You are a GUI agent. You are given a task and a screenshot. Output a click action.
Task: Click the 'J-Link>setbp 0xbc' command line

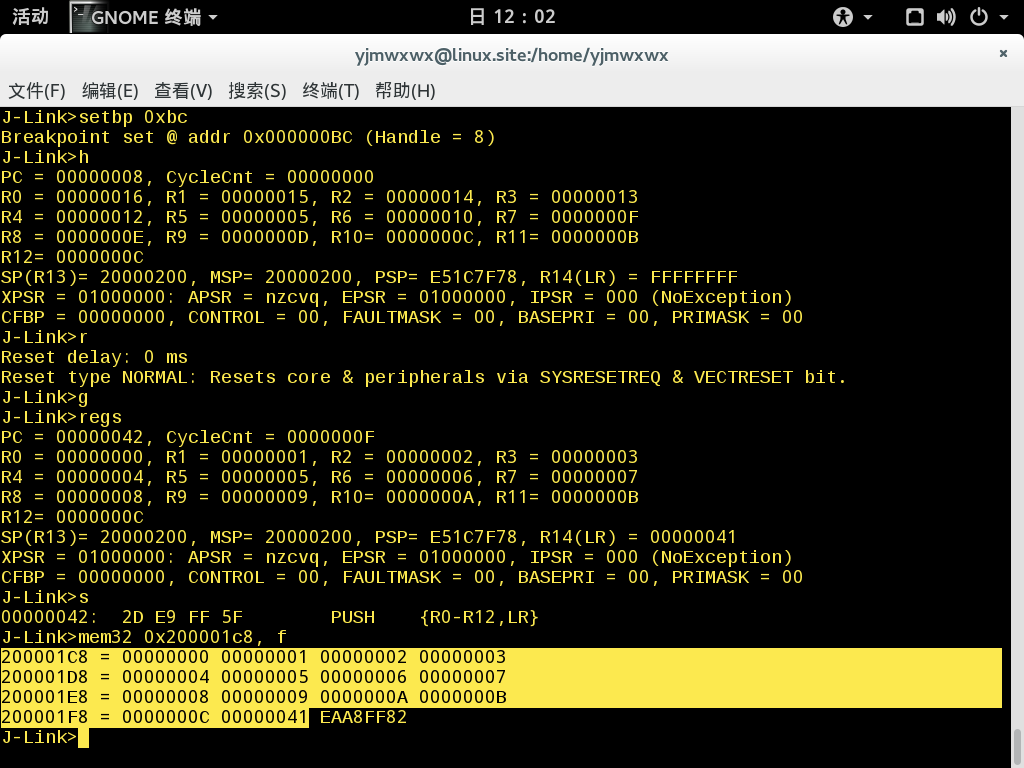(x=95, y=118)
